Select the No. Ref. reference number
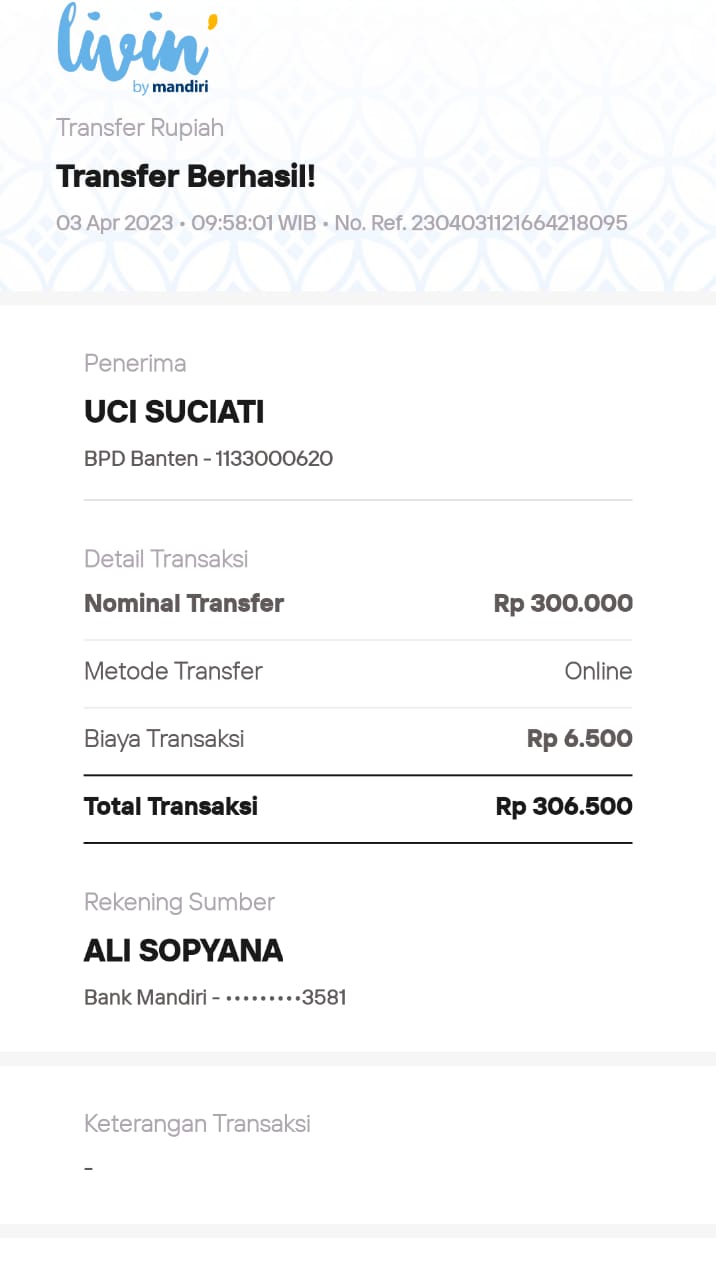 coord(481,222)
